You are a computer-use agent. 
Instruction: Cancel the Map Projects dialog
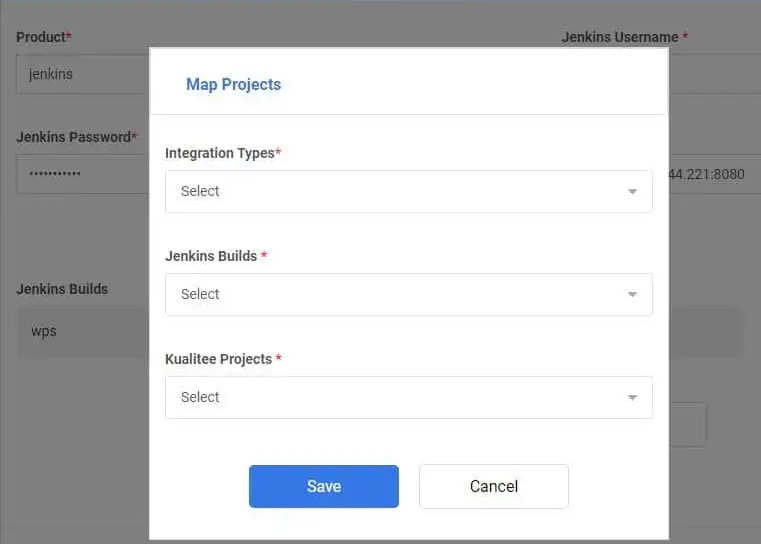494,486
